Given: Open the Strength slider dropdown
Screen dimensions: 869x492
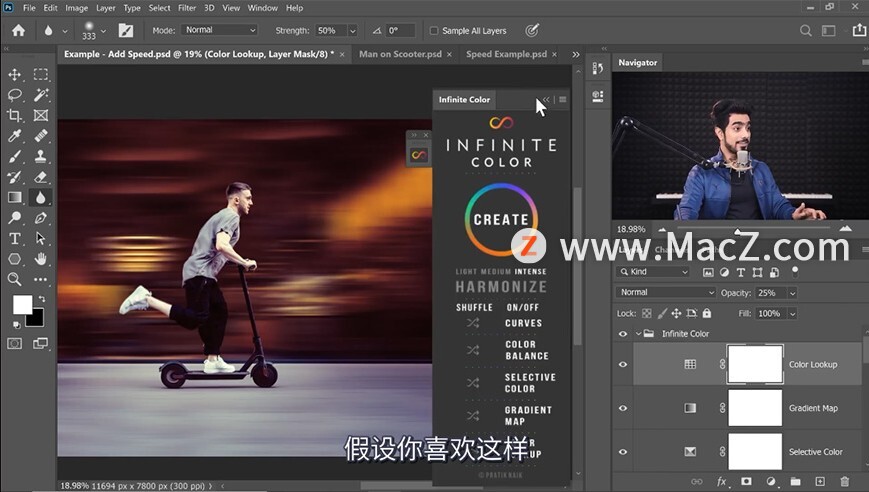Looking at the screenshot, I should click(x=352, y=30).
